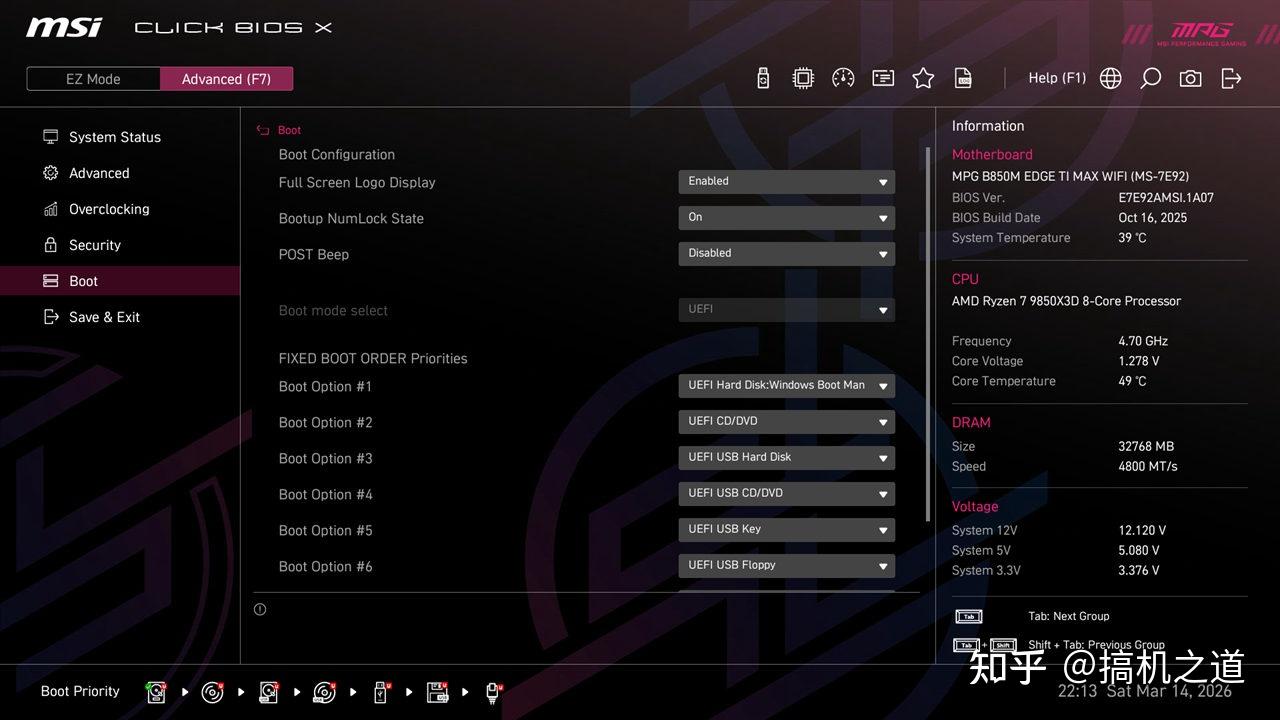Image resolution: width=1280 pixels, height=720 pixels.
Task: Click the FIXED BOOT ORDER Priorities heading
Action: pos(373,359)
